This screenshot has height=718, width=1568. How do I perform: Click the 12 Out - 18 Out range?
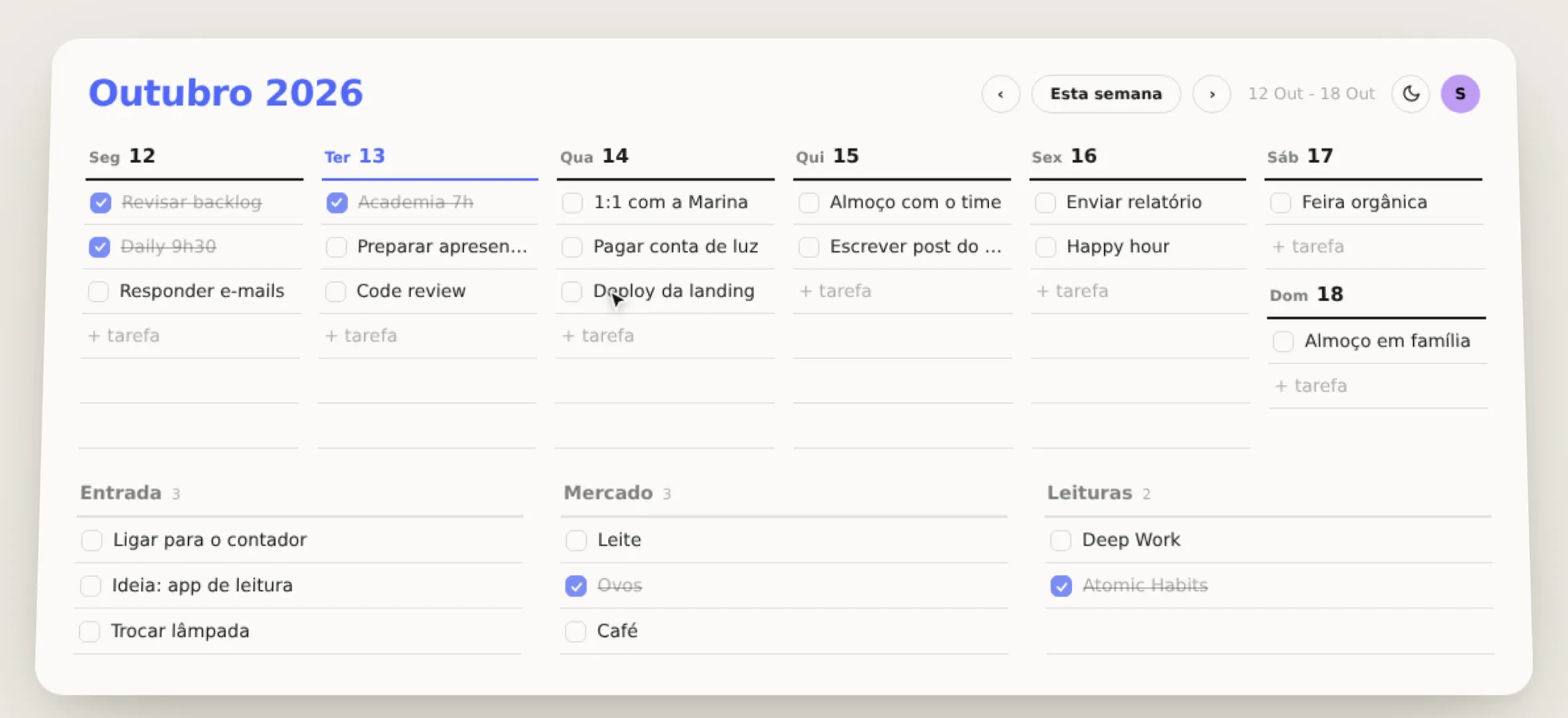point(1311,94)
